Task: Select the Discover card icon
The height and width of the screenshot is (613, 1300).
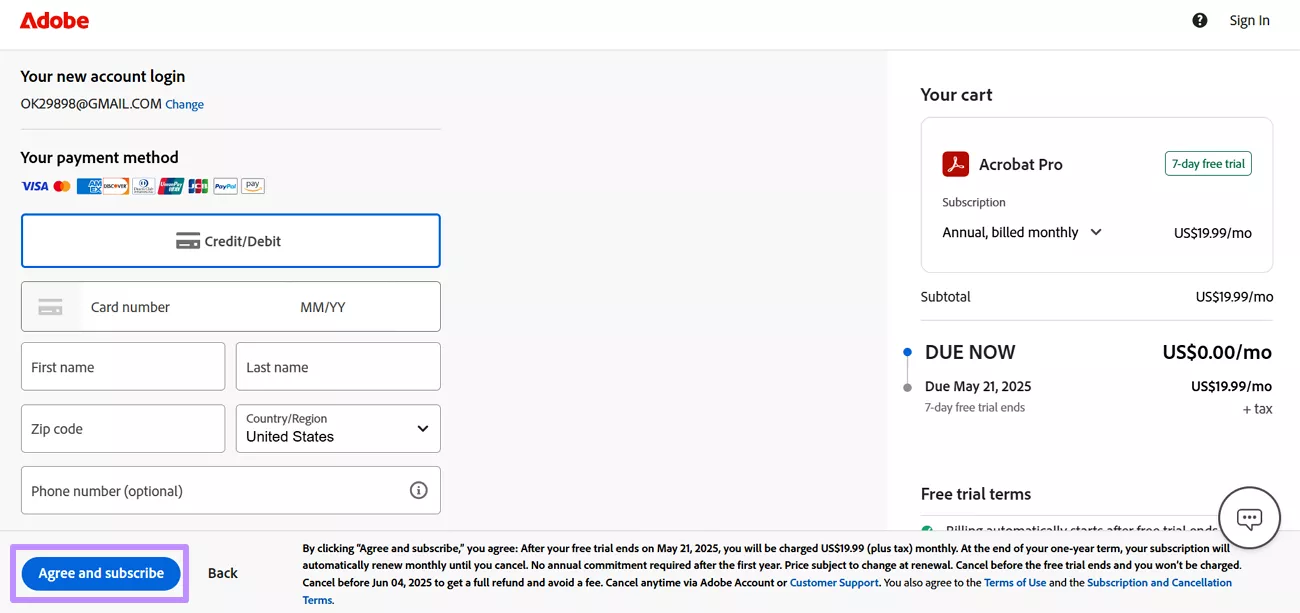Action: 116,186
